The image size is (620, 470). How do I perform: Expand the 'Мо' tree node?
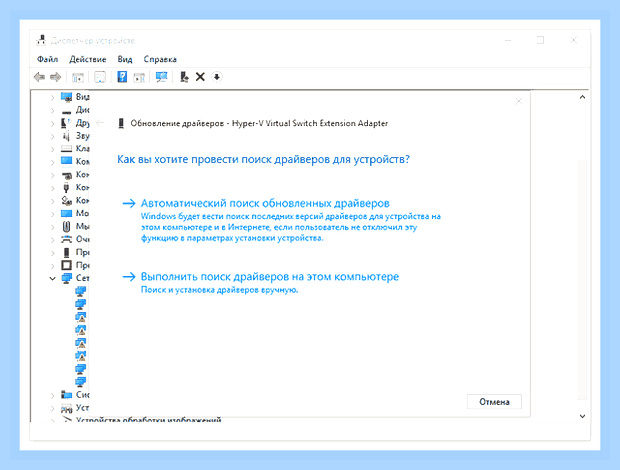pyautogui.click(x=52, y=214)
